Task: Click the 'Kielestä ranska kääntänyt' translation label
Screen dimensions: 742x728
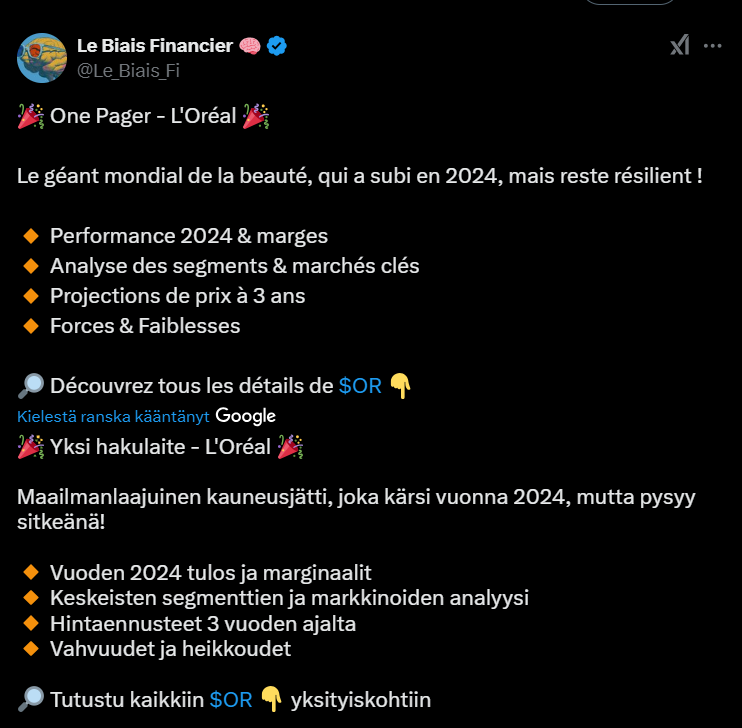Action: (x=112, y=416)
